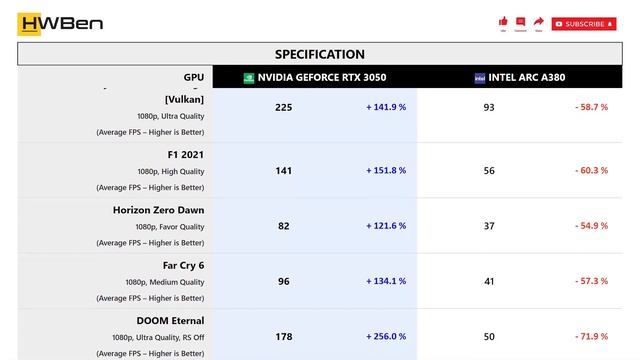Click the Horizon Zero Dawn row title
640x360 pixels.
point(158,210)
